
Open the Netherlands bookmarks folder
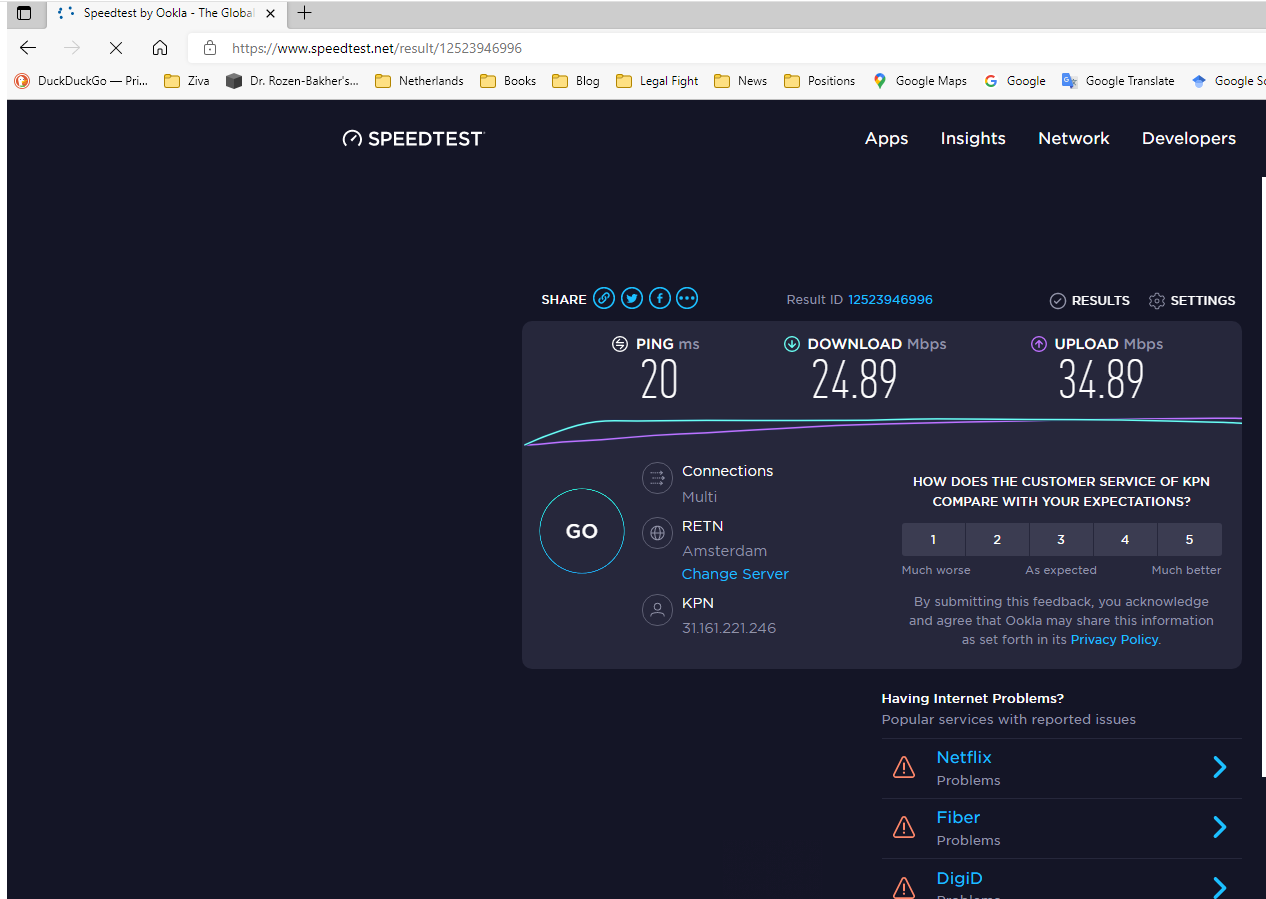[x=419, y=81]
